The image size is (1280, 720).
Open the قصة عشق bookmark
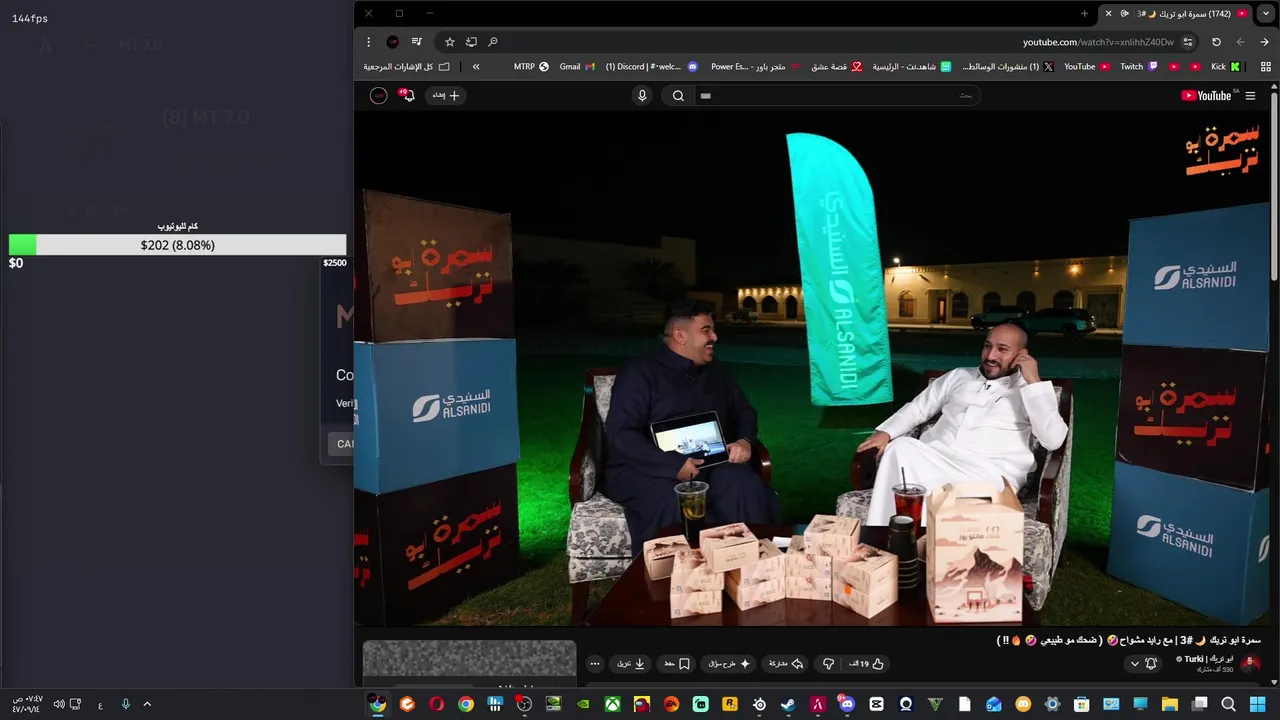pos(835,67)
